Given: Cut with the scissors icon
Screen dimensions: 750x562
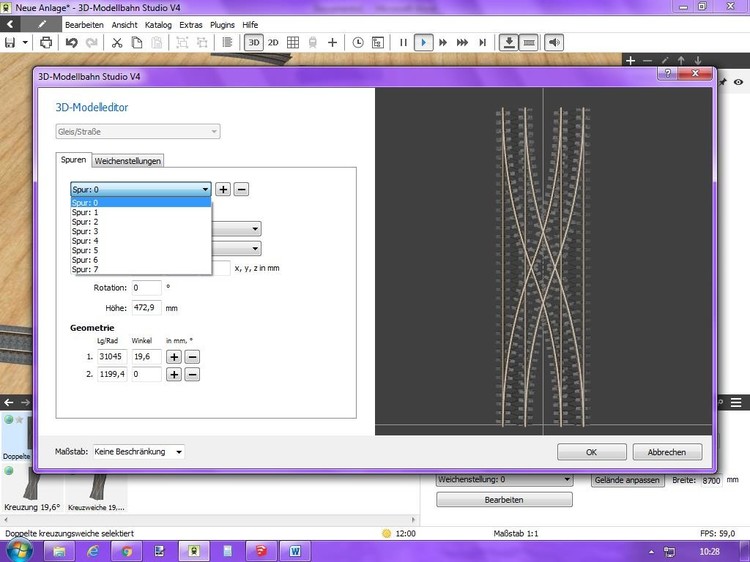Looking at the screenshot, I should [x=117, y=43].
